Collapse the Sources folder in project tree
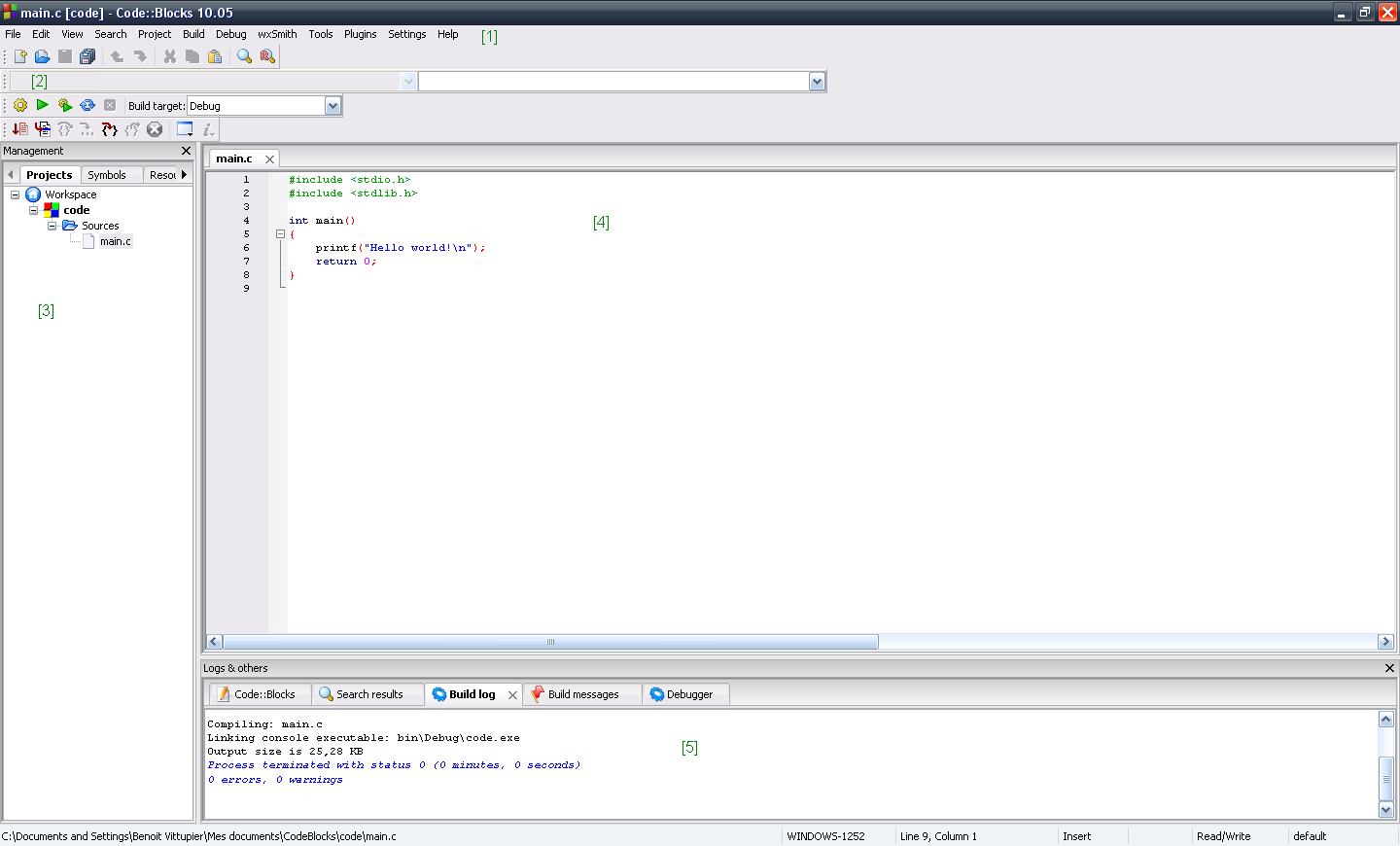The width and height of the screenshot is (1400, 846). pos(52,226)
